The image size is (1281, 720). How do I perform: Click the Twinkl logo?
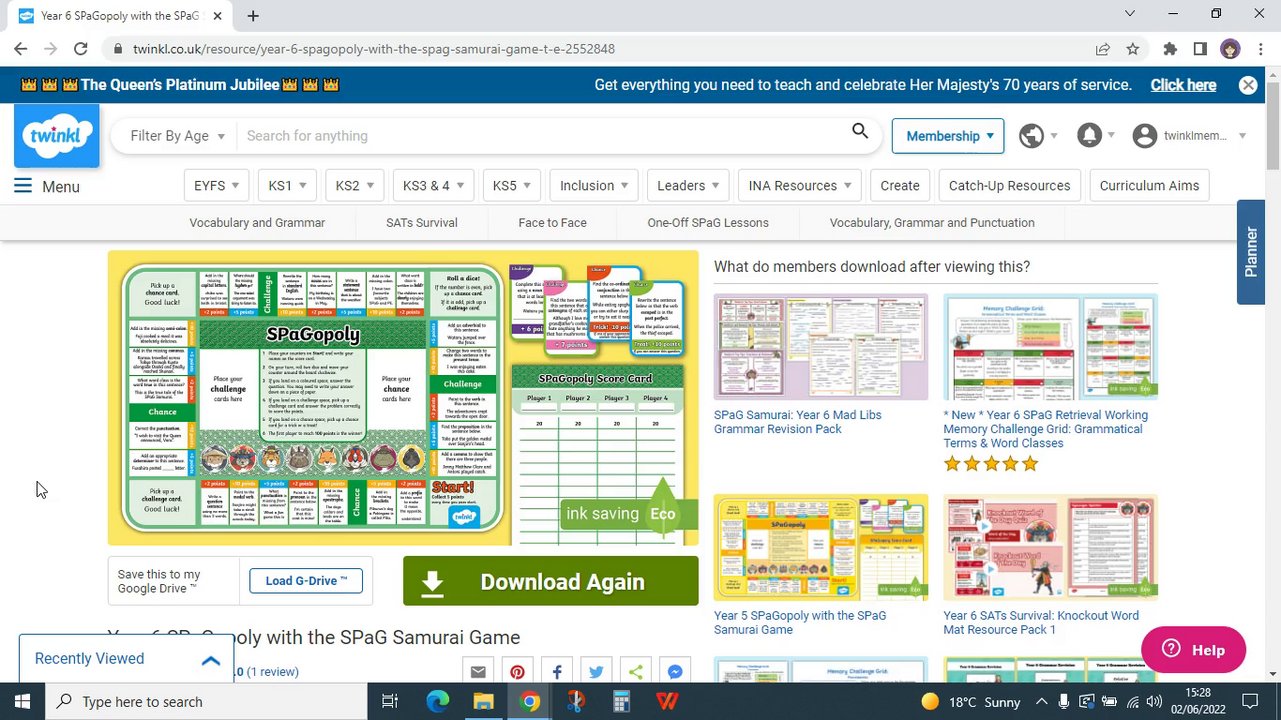(57, 135)
